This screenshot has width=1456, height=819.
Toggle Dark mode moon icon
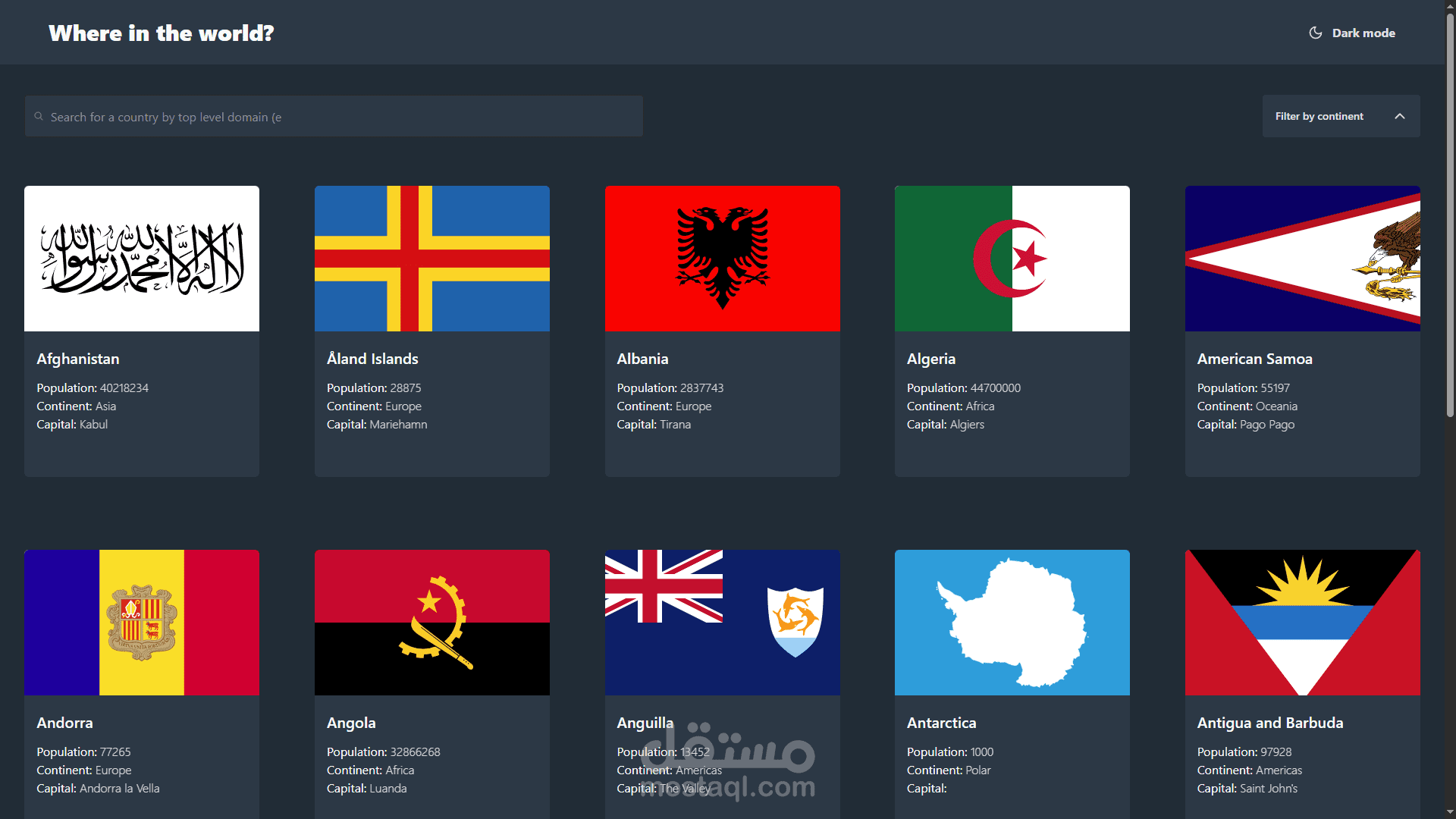click(1316, 33)
